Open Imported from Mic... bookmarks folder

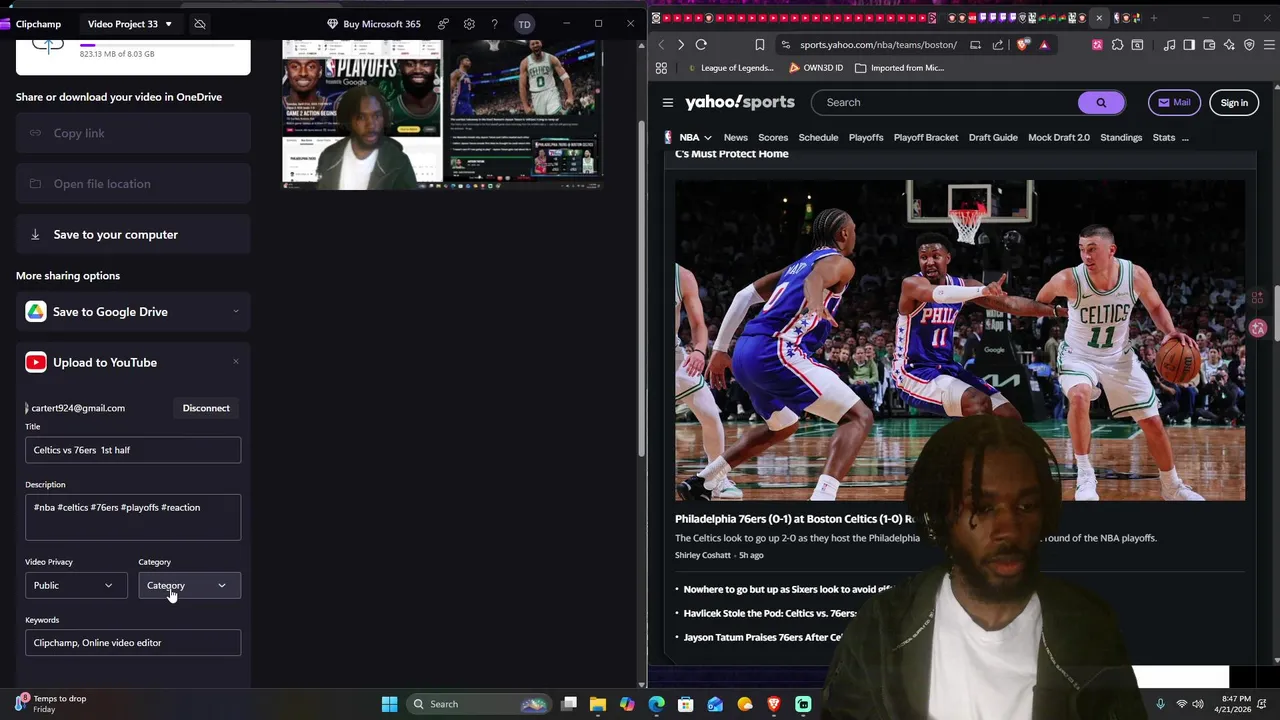[x=898, y=68]
